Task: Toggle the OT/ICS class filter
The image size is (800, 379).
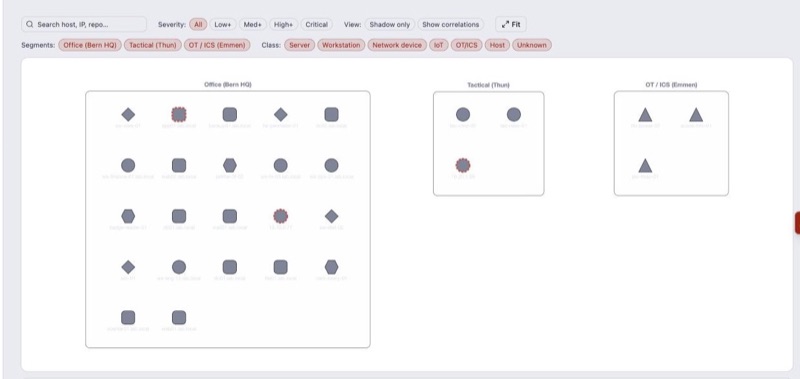Action: tap(466, 45)
